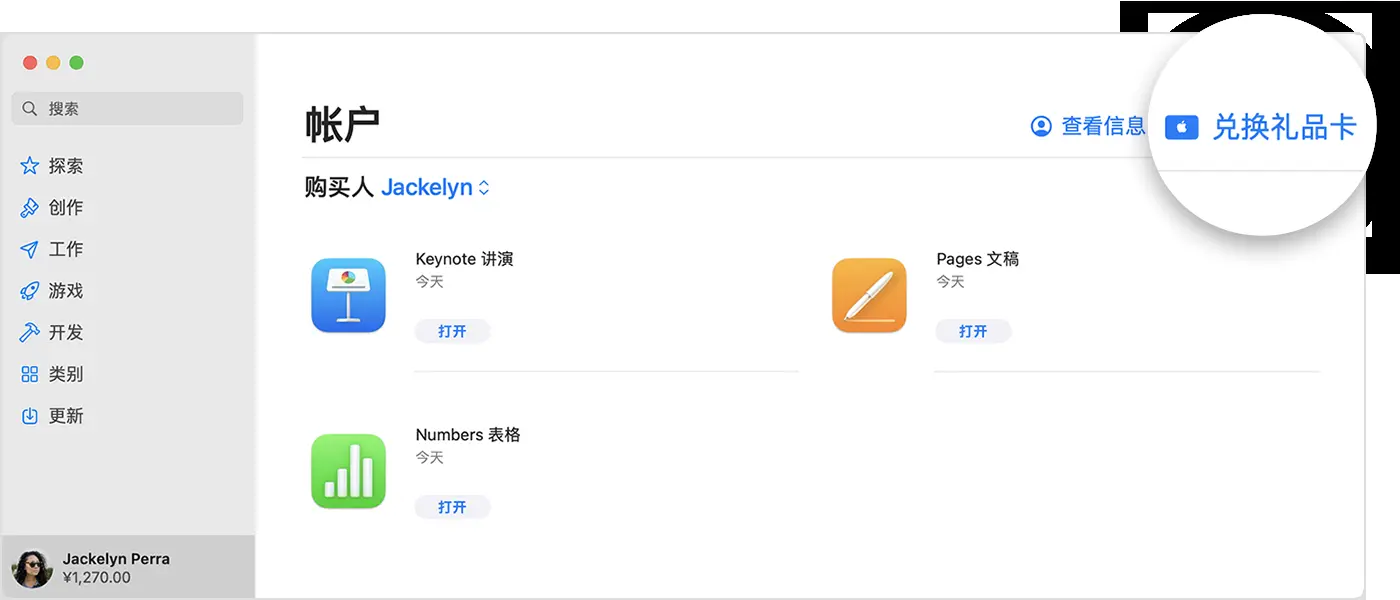Open Pages 文稿 with 打开 button
This screenshot has height=600, width=1400.
(973, 331)
